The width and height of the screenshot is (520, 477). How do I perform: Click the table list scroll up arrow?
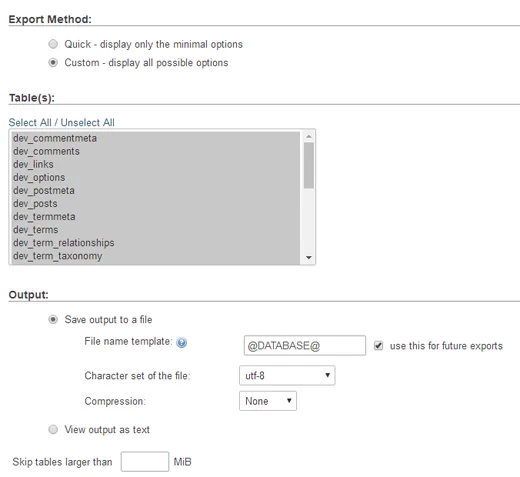pyautogui.click(x=309, y=137)
